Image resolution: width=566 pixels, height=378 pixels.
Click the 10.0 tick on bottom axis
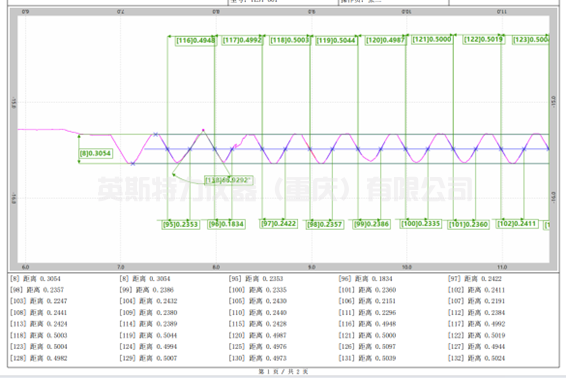tap(407, 267)
